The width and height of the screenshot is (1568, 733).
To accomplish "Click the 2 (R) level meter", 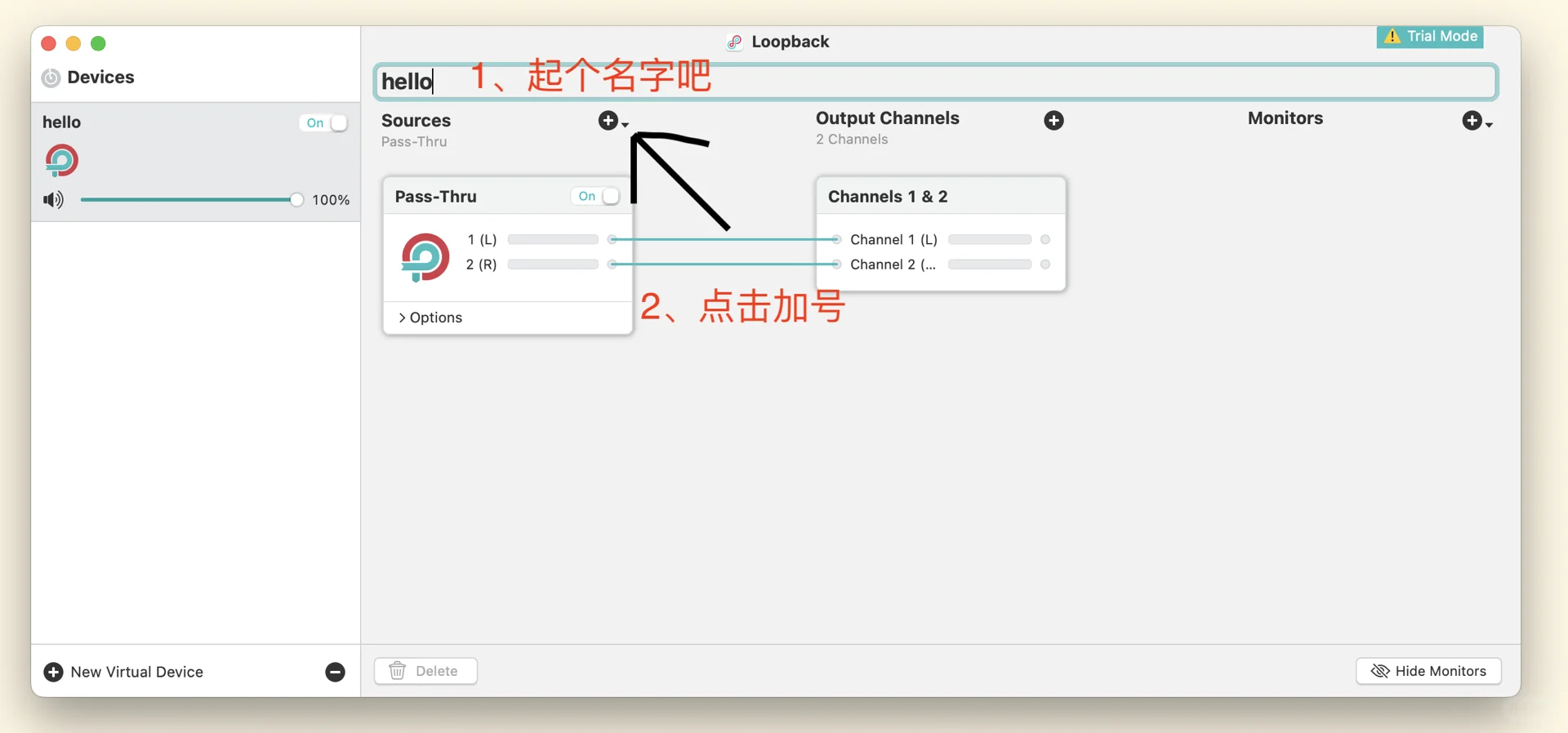I will [x=553, y=264].
